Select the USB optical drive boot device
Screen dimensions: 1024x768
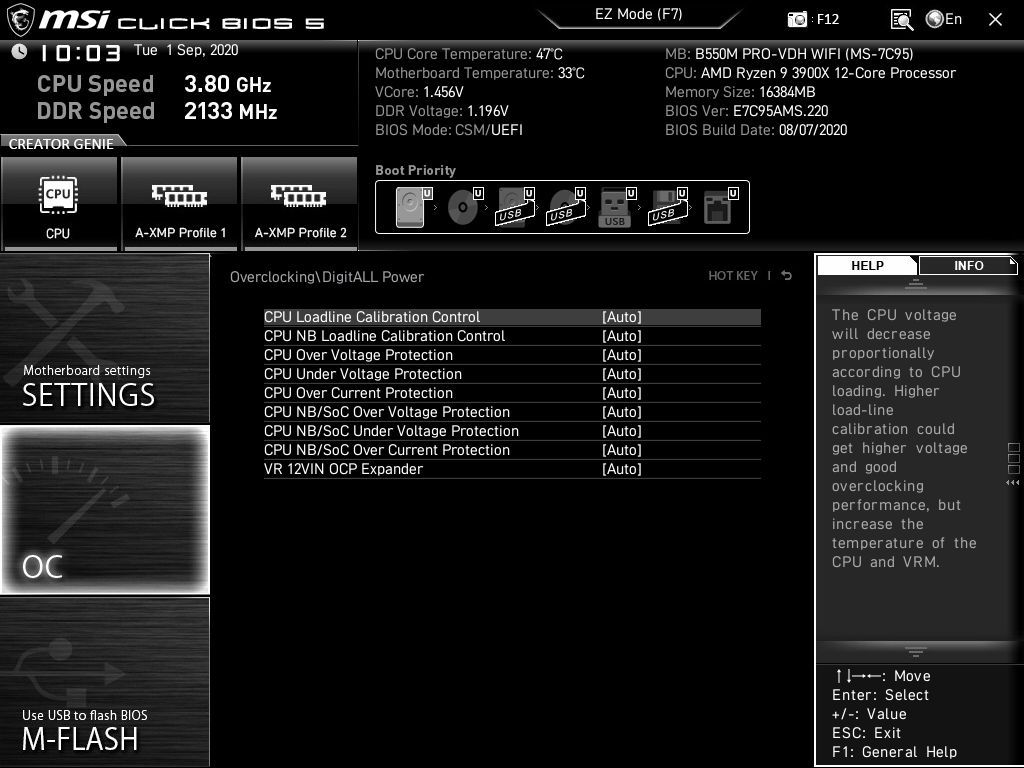point(566,207)
